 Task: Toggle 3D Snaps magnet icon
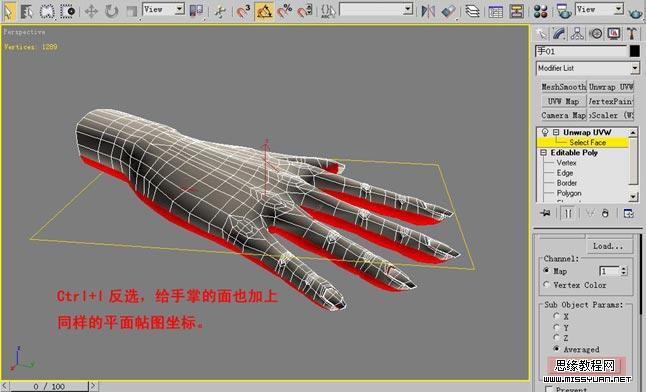[x=243, y=11]
